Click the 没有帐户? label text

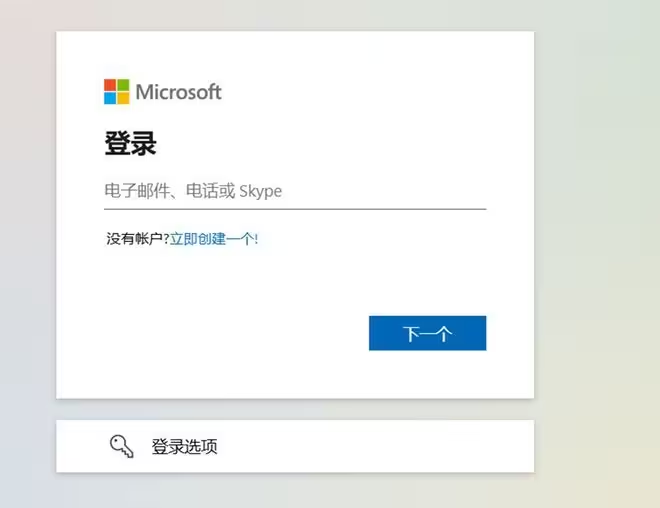(138, 239)
